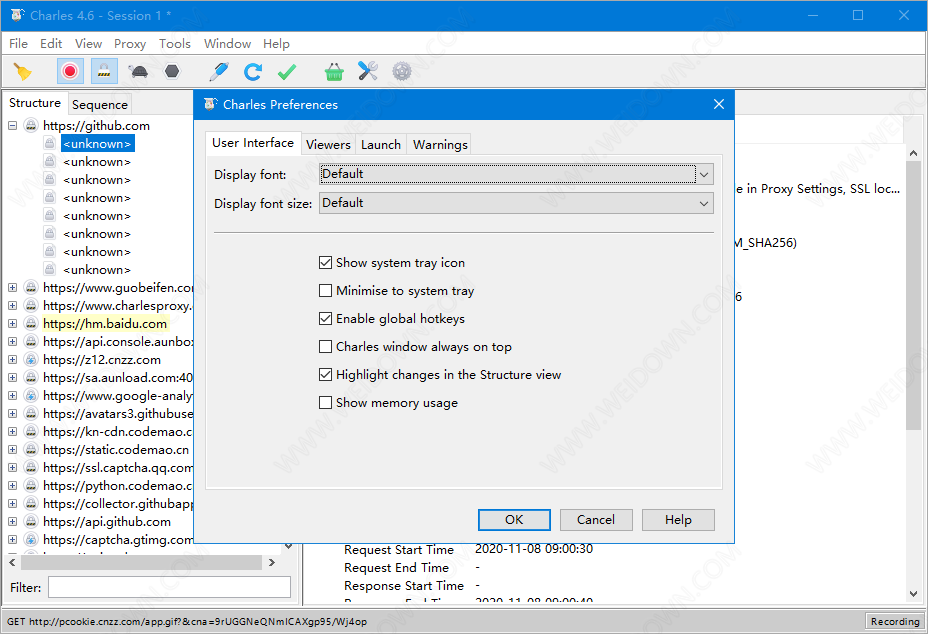Expand the https://static.codemao.cn node
Screen dimensions: 928x634
coord(12,449)
